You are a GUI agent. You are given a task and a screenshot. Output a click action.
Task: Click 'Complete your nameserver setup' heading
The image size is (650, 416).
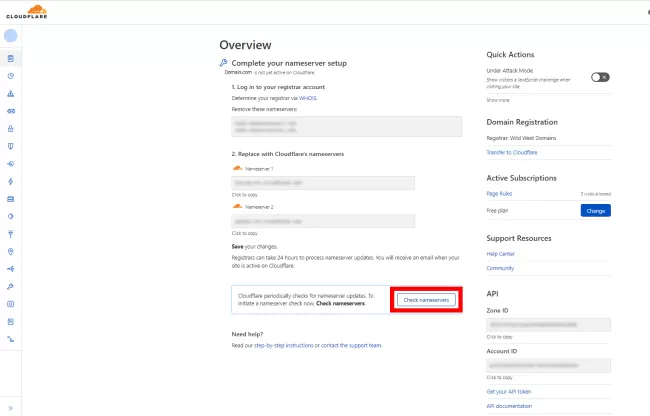click(x=289, y=63)
